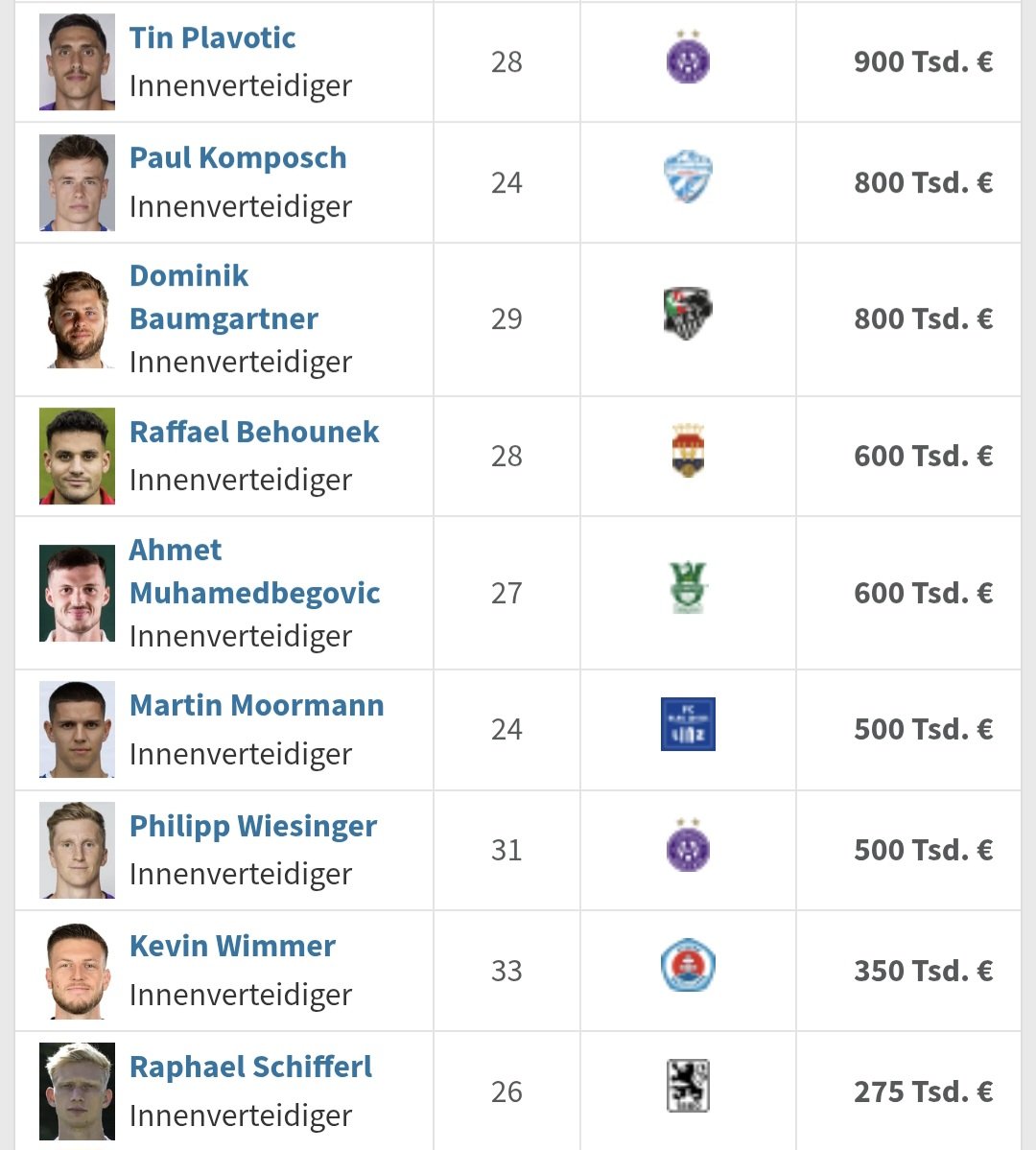Select the Raphael Schifferl name link
The width and height of the screenshot is (1036, 1150).
pos(250,1068)
